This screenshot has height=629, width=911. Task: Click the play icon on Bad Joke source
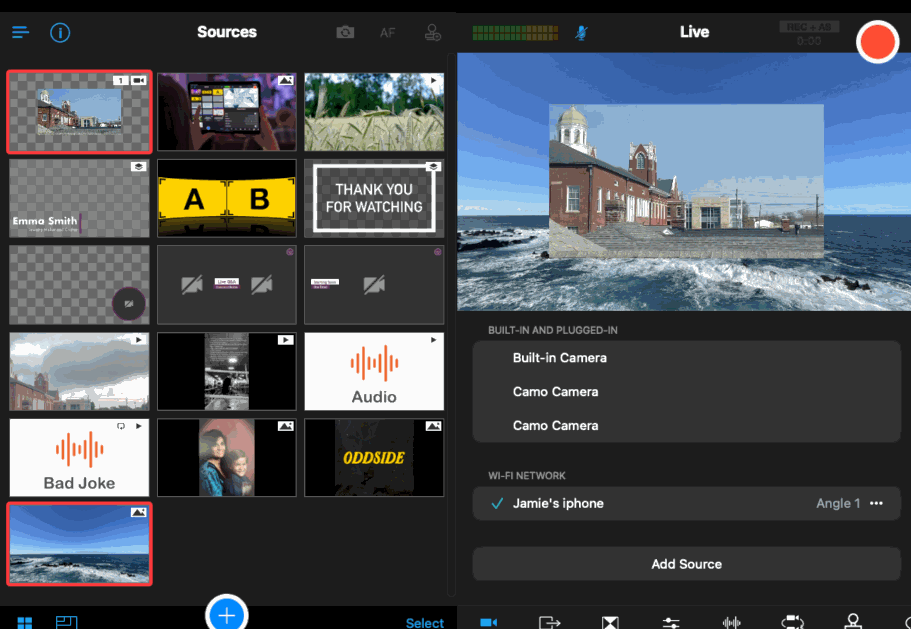pos(139,426)
